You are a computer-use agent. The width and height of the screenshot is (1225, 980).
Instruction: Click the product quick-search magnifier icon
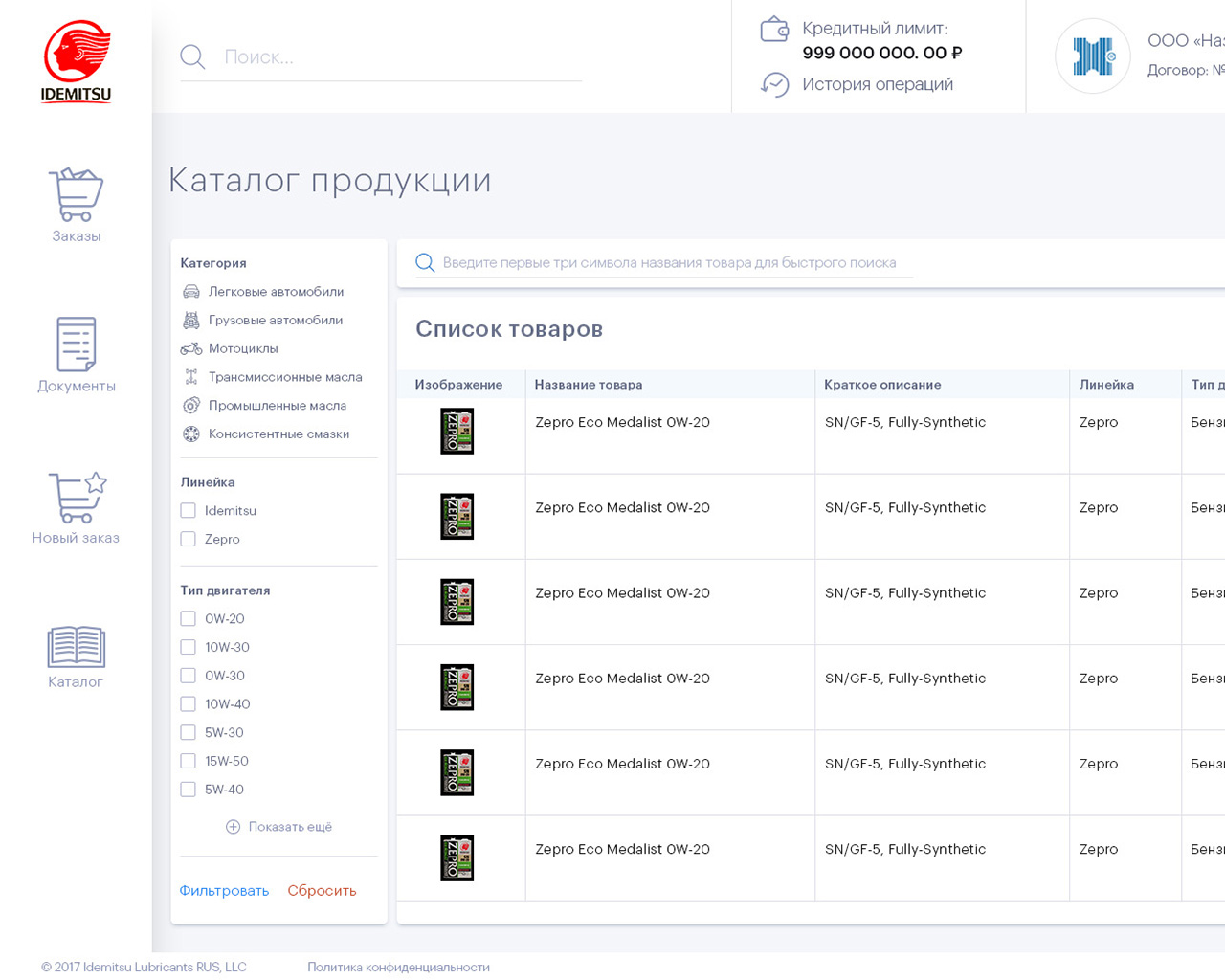[x=425, y=262]
